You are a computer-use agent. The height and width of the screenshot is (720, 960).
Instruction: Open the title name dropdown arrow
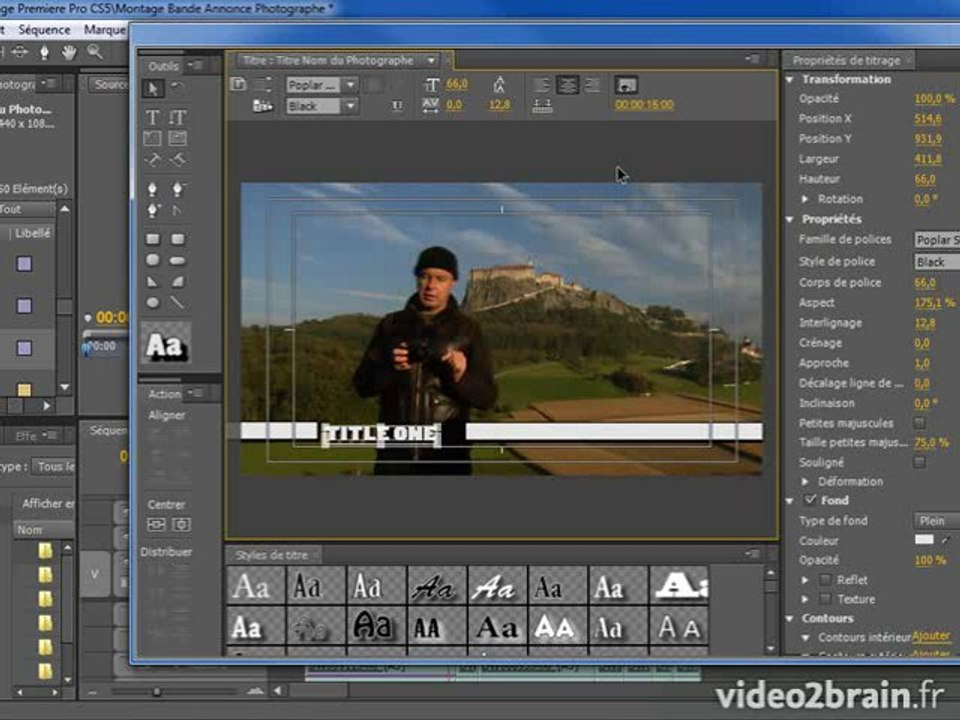pyautogui.click(x=432, y=60)
